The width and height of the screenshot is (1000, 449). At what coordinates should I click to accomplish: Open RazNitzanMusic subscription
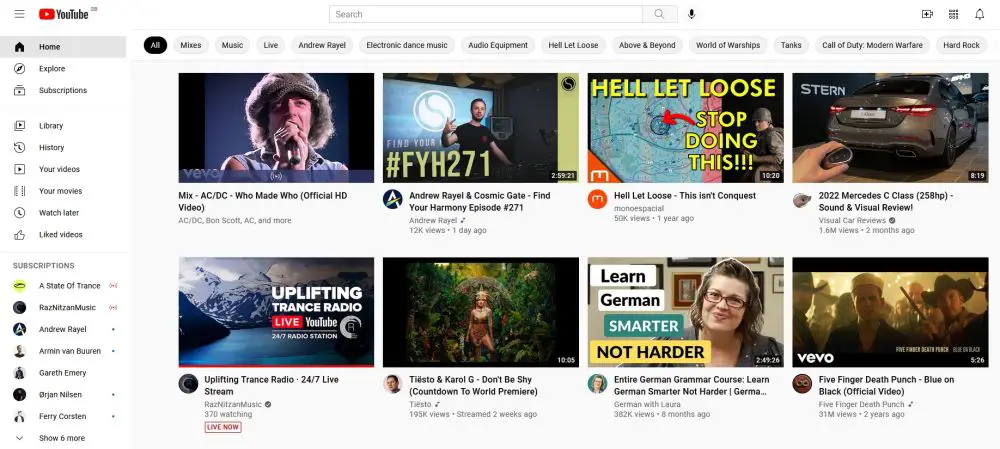(63, 307)
